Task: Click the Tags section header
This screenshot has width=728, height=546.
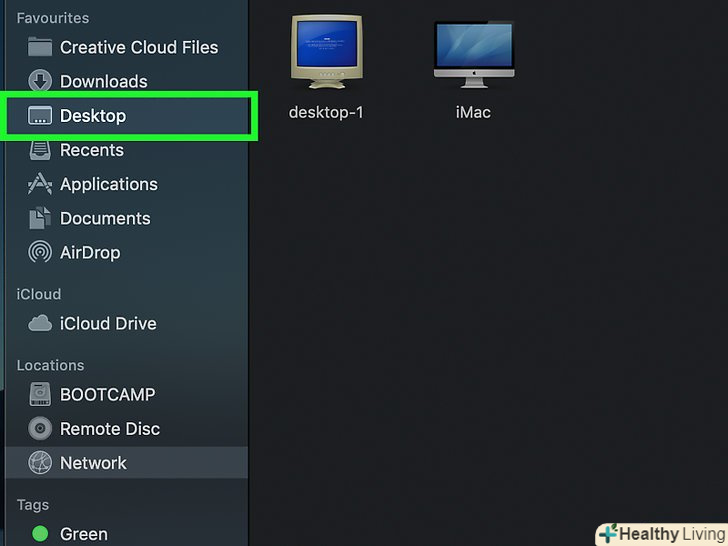Action: click(x=33, y=505)
